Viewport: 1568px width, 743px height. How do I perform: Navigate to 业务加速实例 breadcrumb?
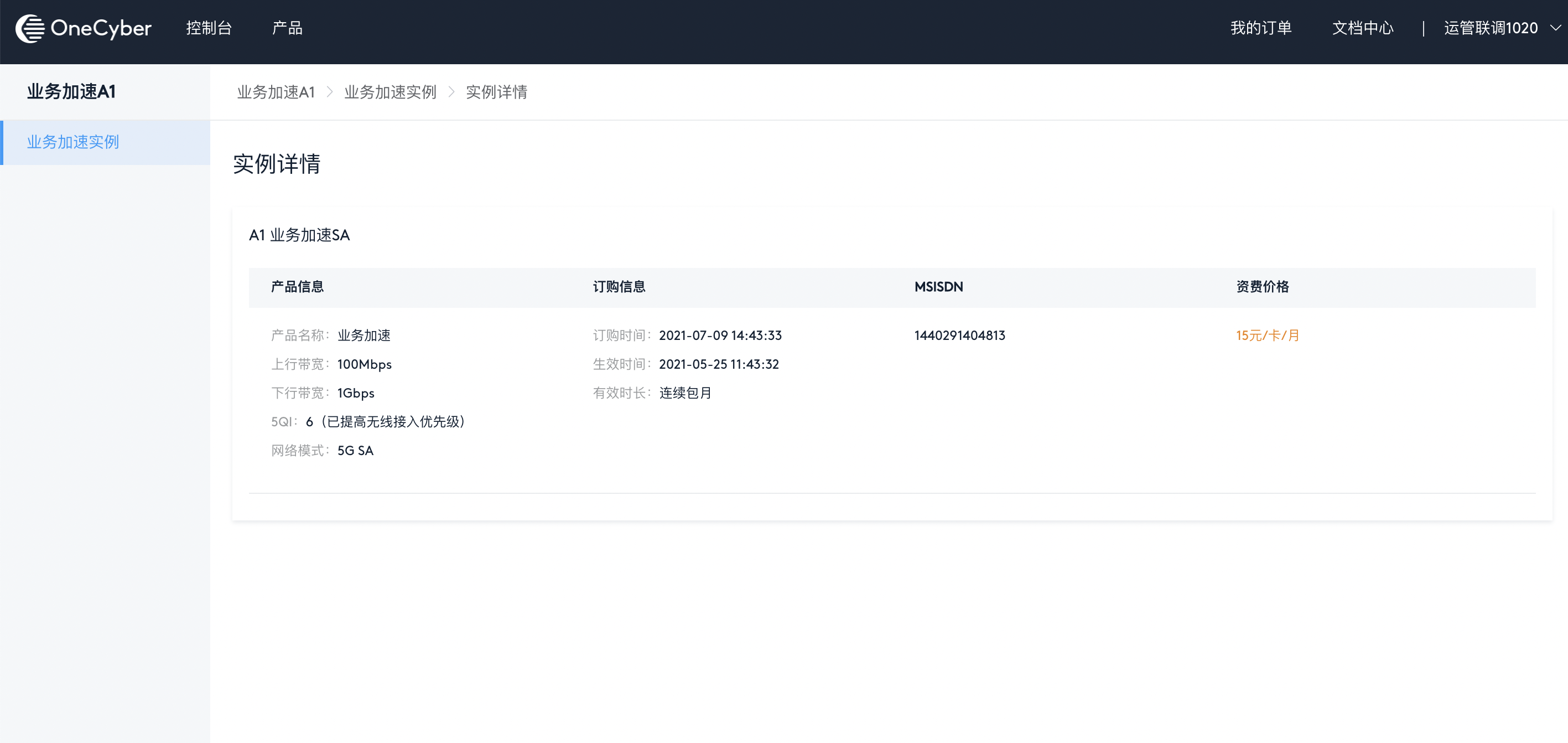[390, 92]
